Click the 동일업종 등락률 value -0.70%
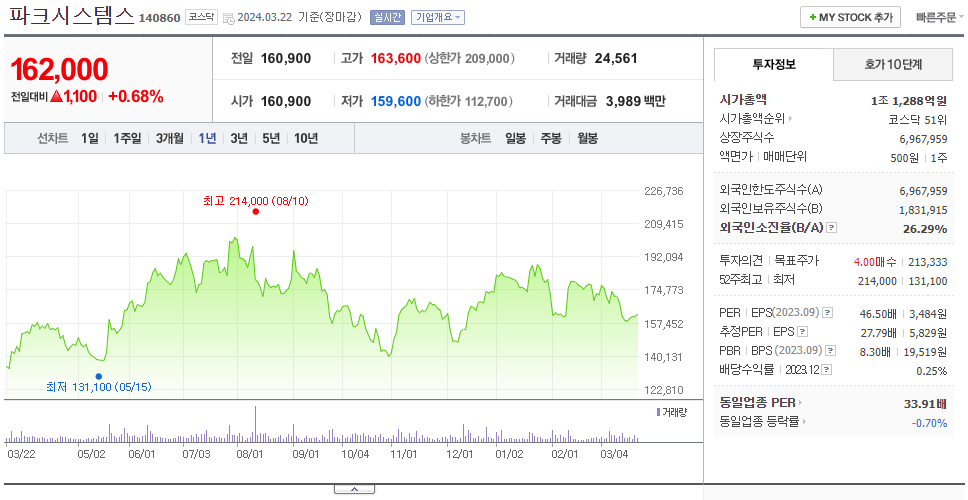This screenshot has width=968, height=500. (929, 423)
